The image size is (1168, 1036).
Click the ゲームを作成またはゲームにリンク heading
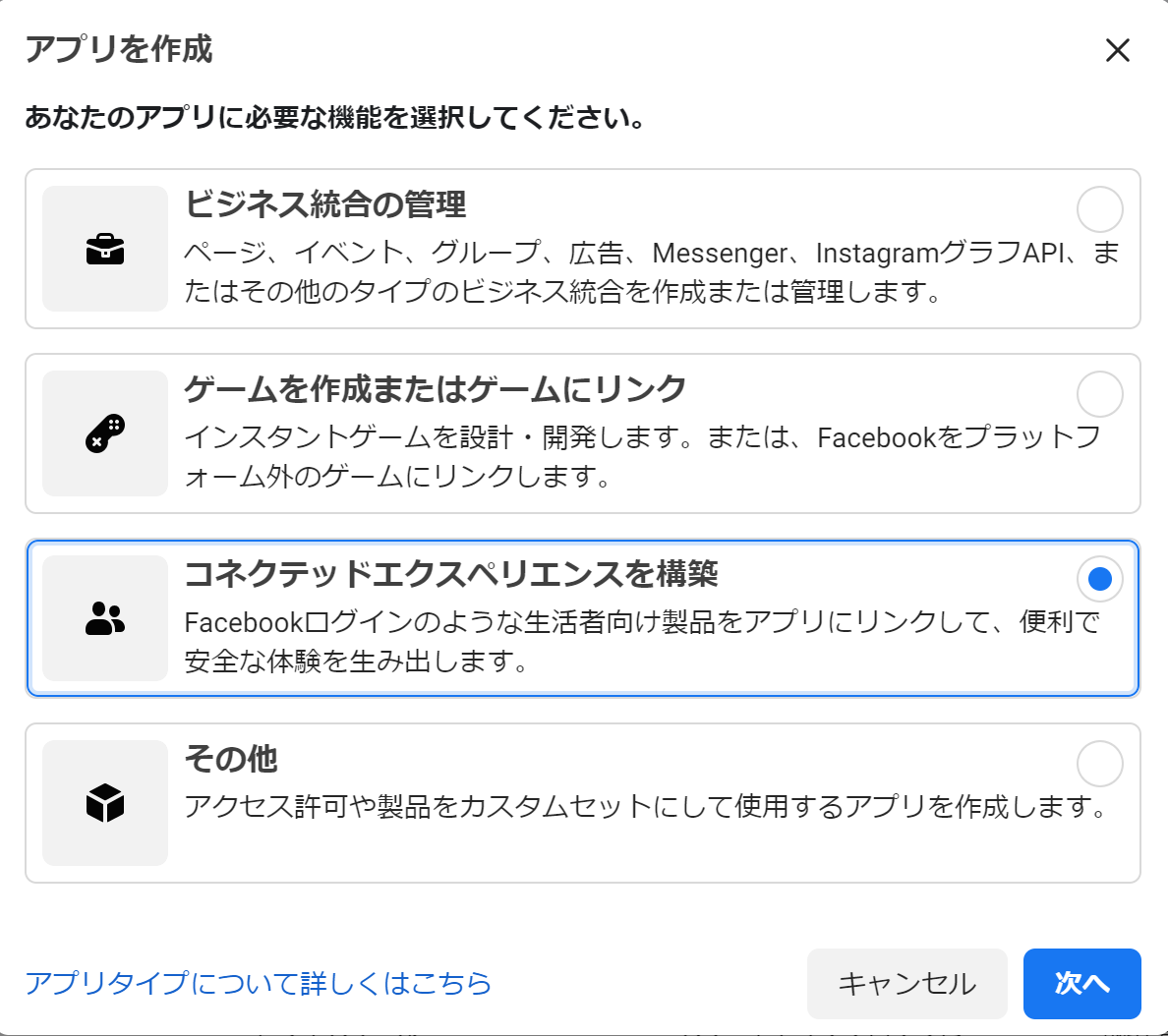coord(435,389)
